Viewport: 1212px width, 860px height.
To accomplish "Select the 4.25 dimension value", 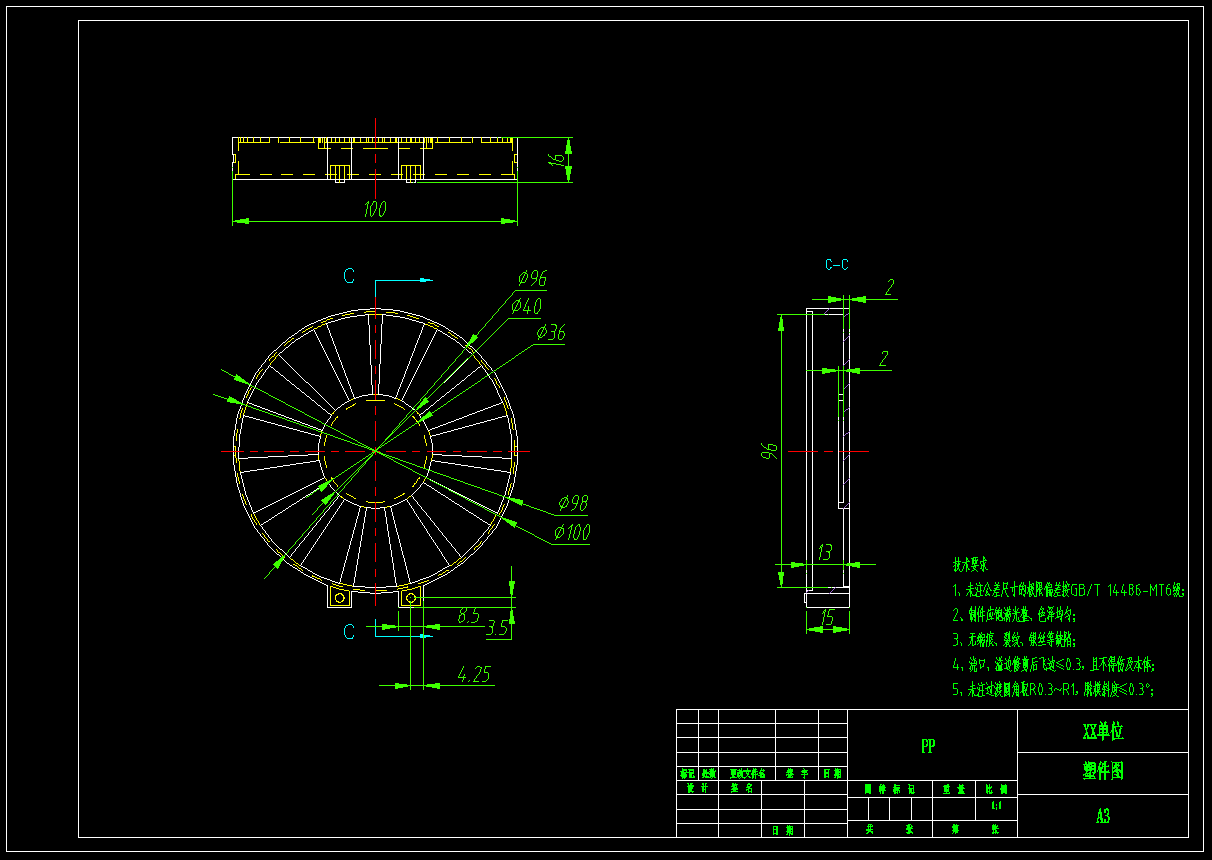I will [475, 675].
